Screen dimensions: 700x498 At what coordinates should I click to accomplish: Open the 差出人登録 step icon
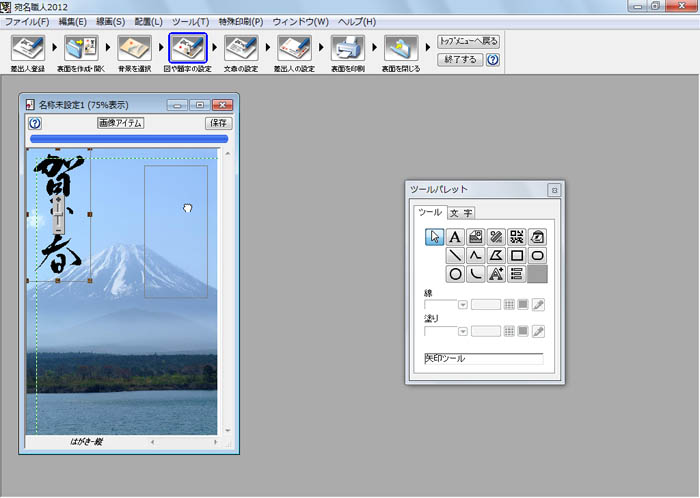pos(27,47)
